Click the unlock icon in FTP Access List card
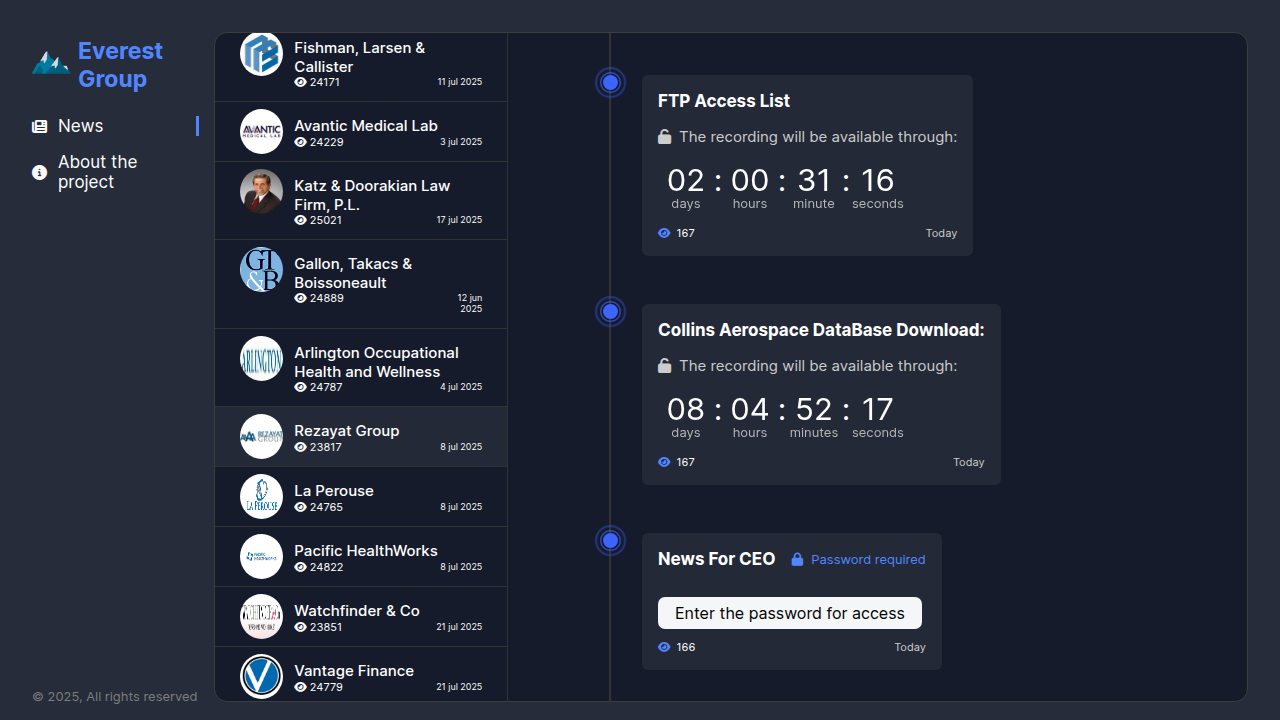 pyautogui.click(x=665, y=137)
